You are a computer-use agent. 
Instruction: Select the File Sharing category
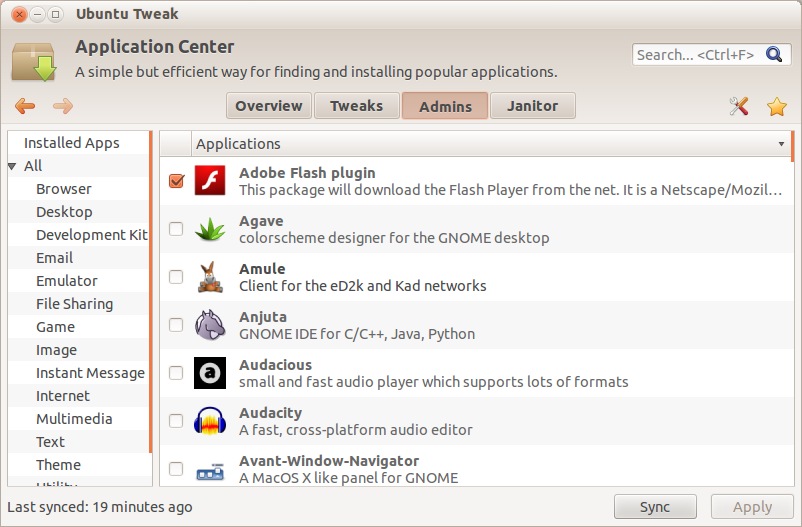coord(74,304)
